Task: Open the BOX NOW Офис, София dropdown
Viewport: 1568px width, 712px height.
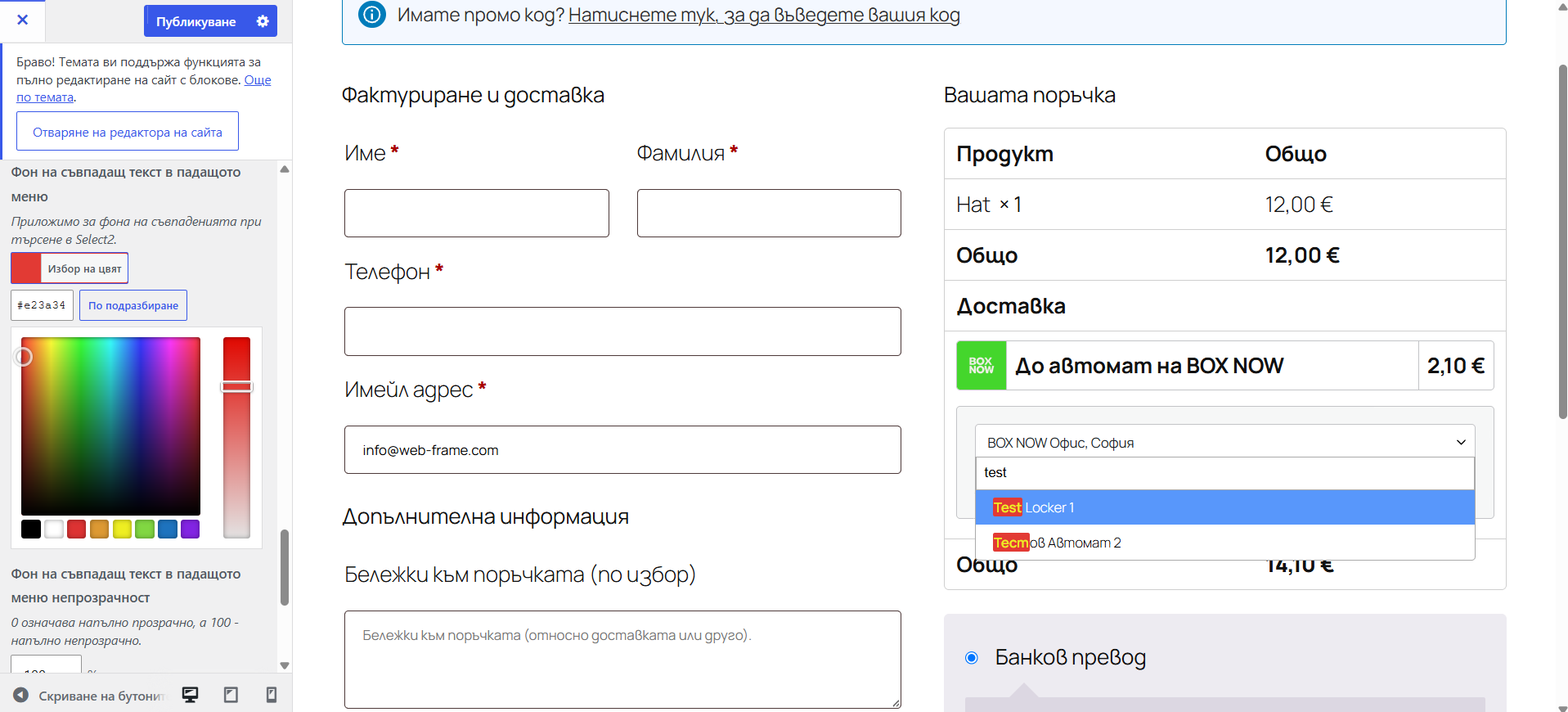Action: 1224,442
